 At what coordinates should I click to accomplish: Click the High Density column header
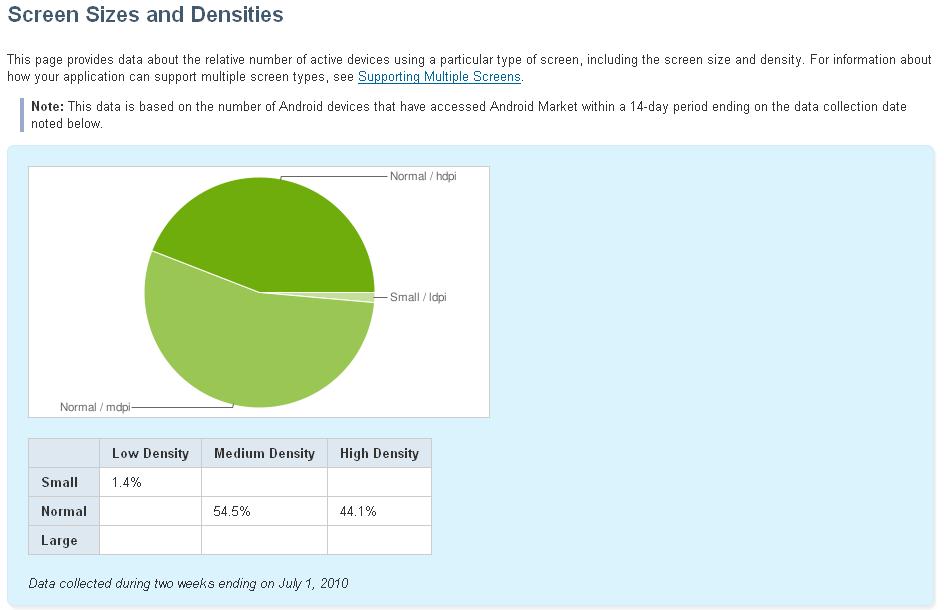pos(379,453)
